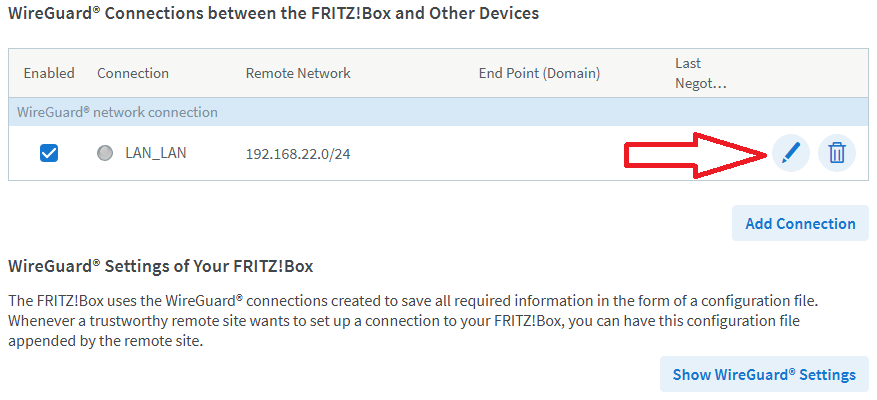
Task: Click the empty End Point cell of LAN_LAN
Action: 539,153
